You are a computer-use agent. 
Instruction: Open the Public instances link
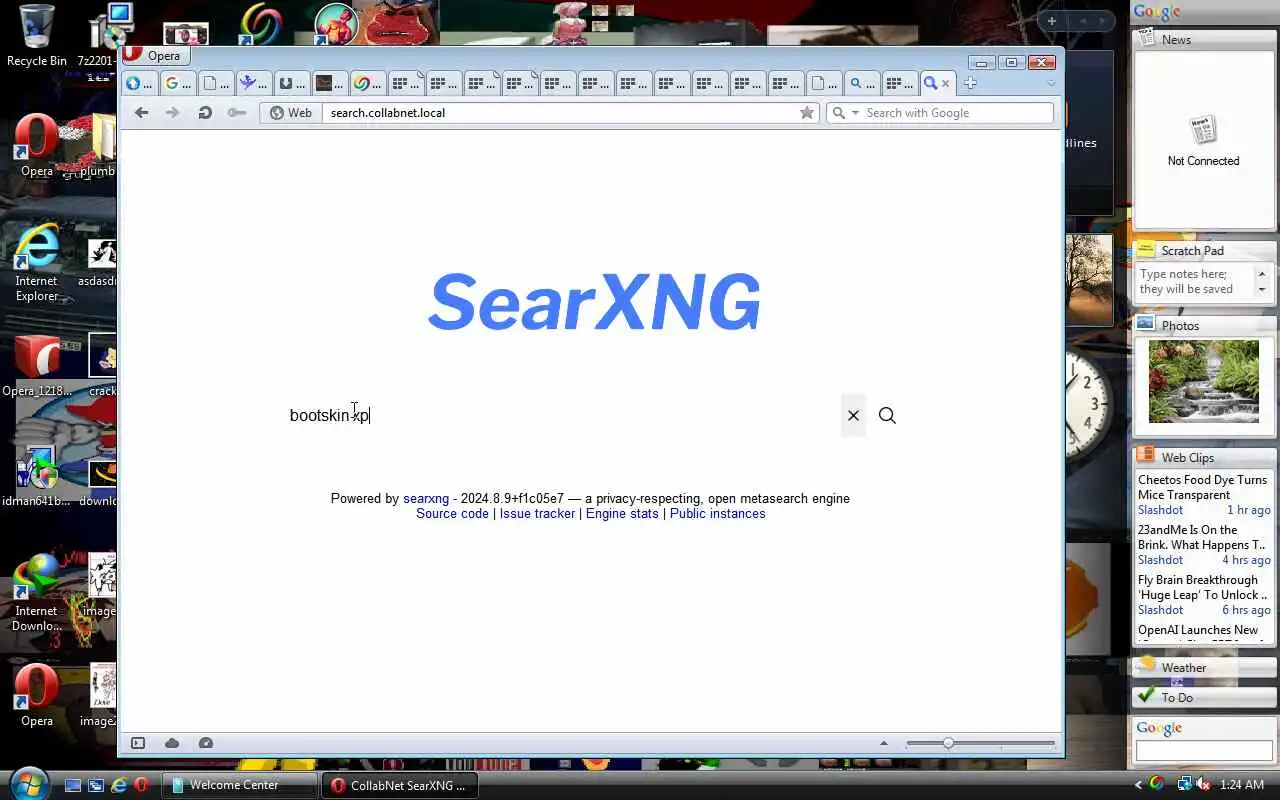(717, 513)
